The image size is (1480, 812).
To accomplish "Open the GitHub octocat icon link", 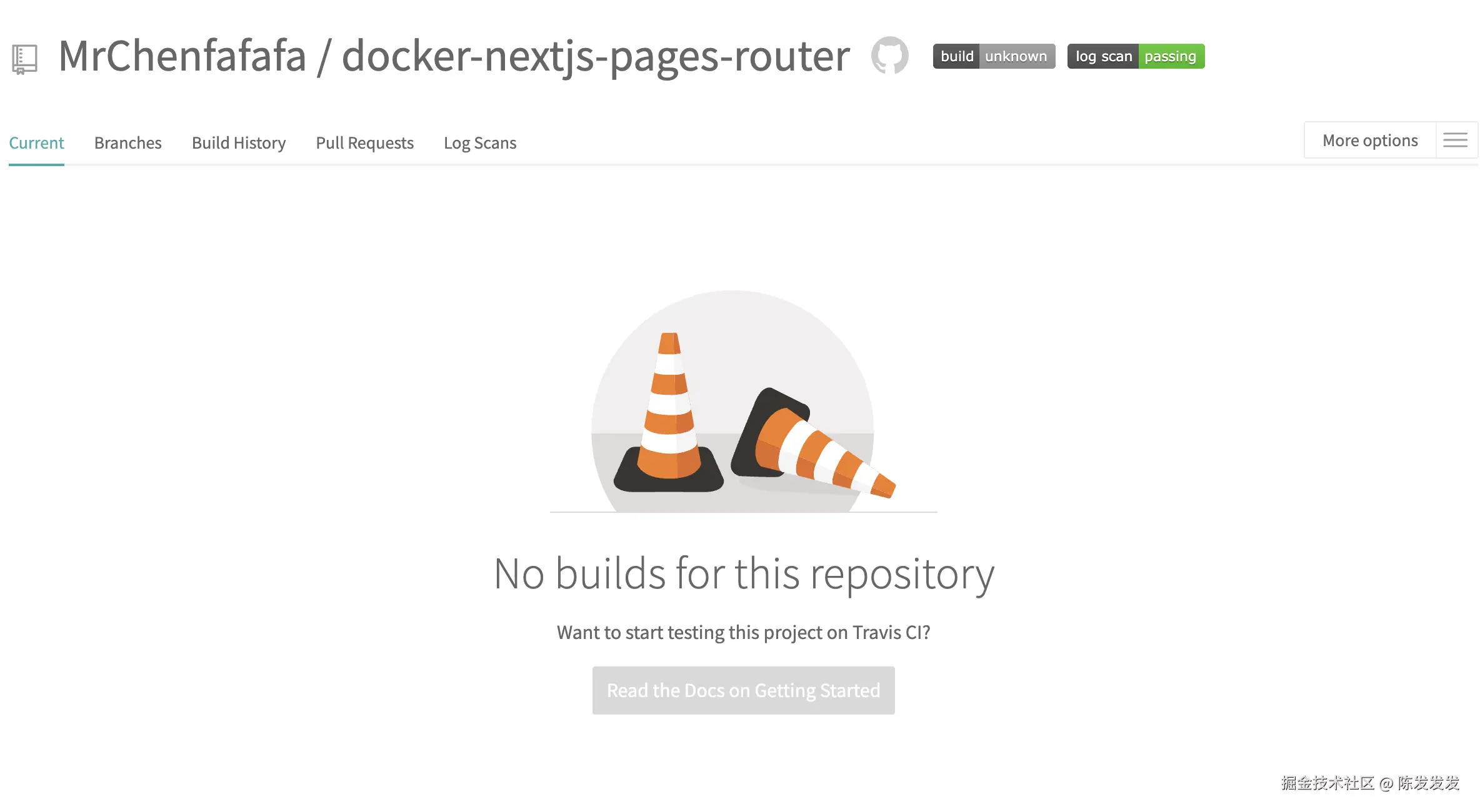I will point(889,56).
